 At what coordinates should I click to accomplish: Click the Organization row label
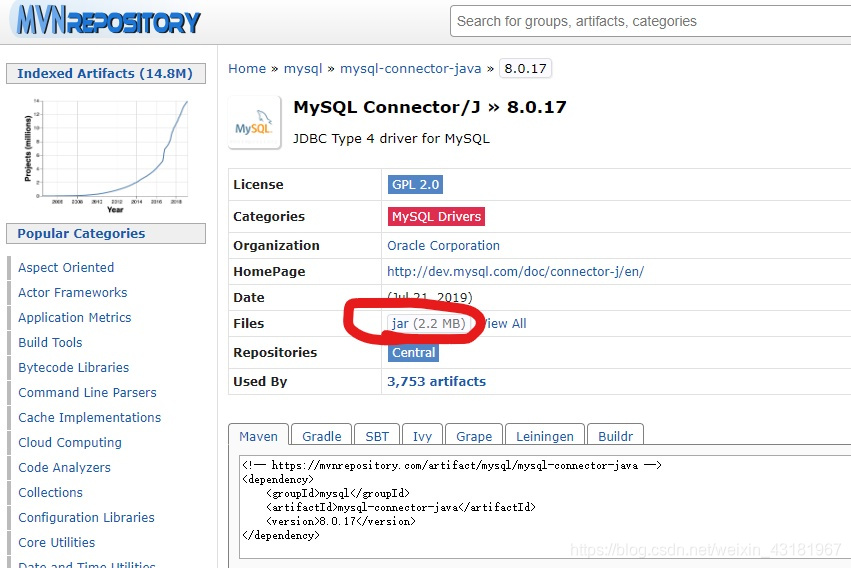point(276,246)
